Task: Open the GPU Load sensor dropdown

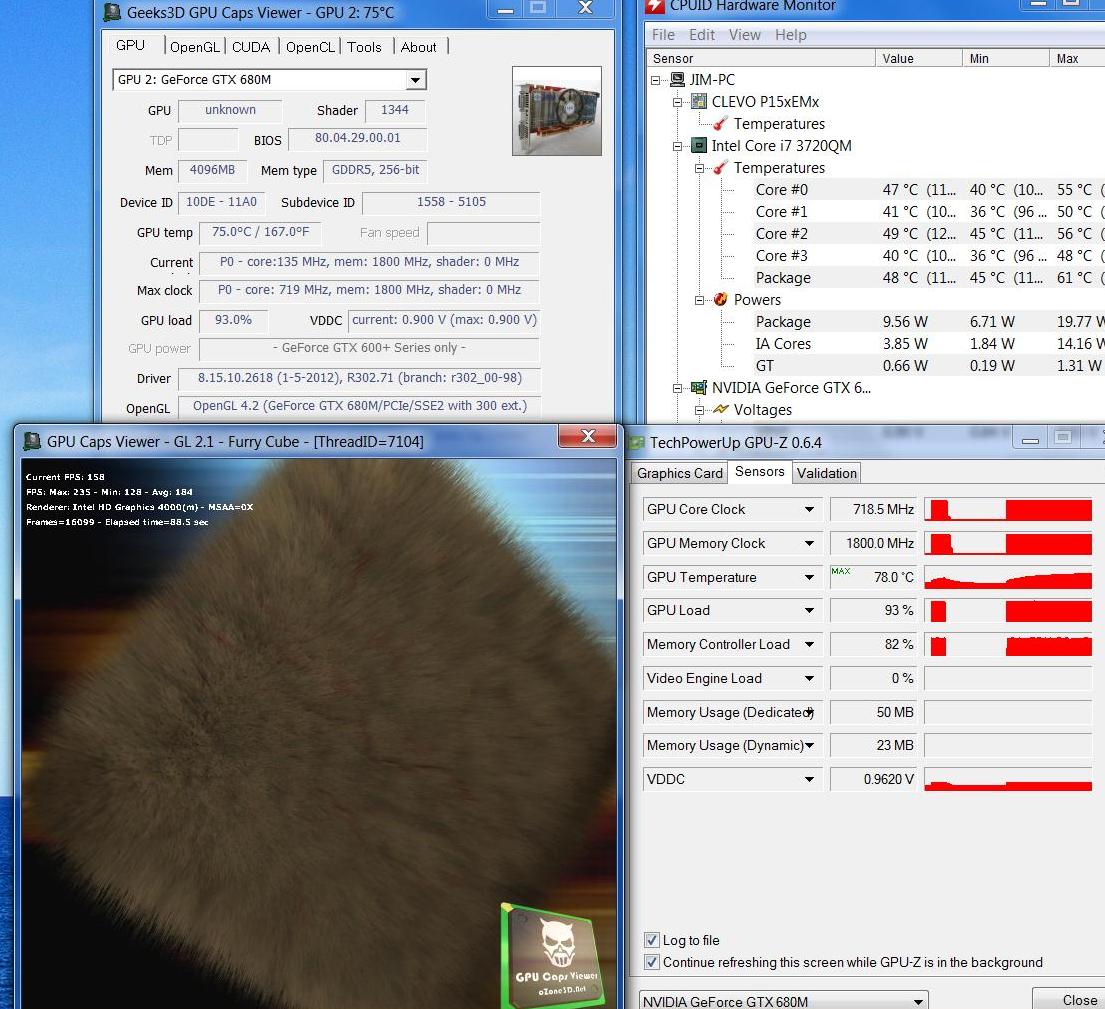Action: pyautogui.click(x=809, y=610)
